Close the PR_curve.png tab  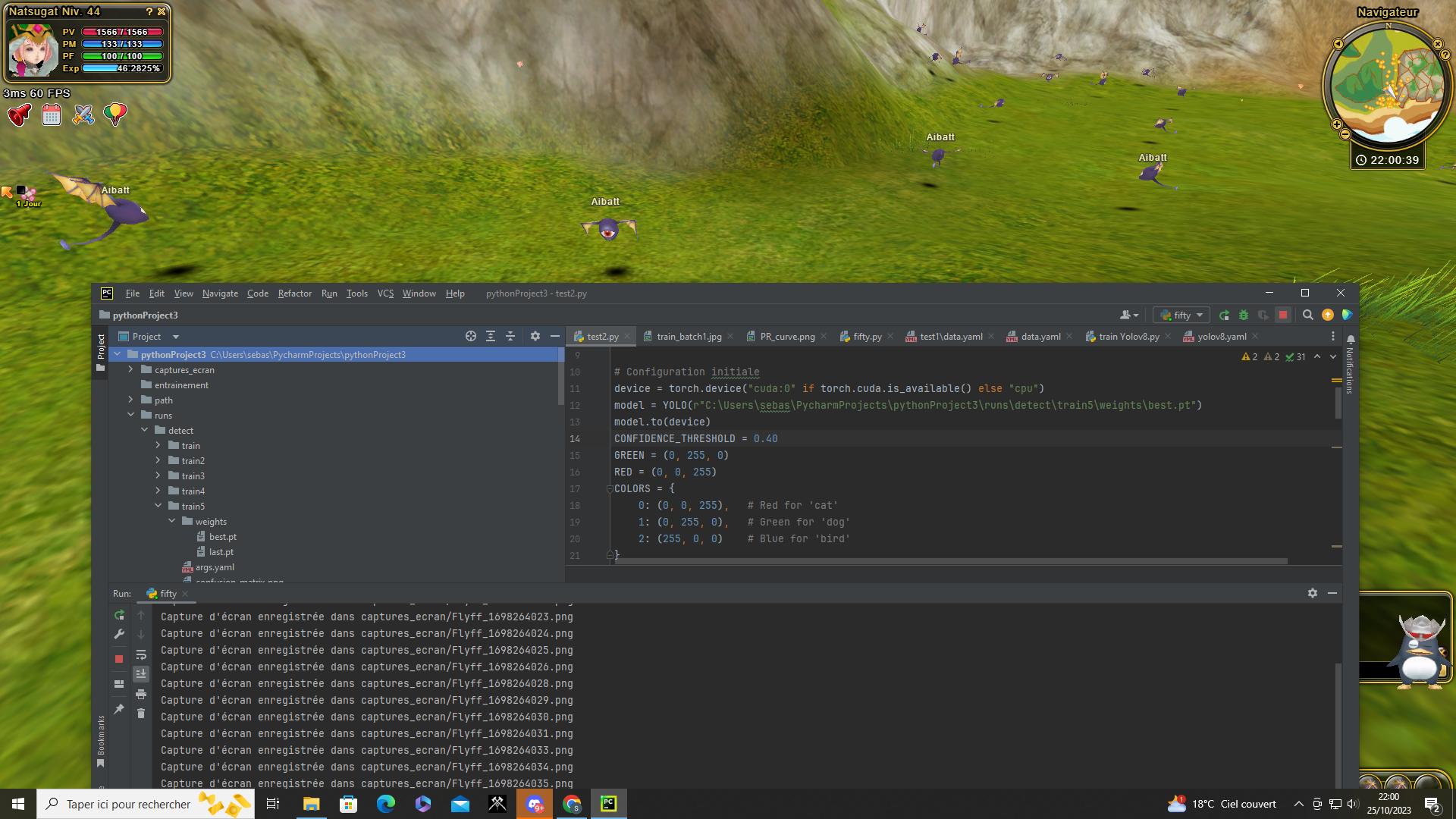point(824,337)
